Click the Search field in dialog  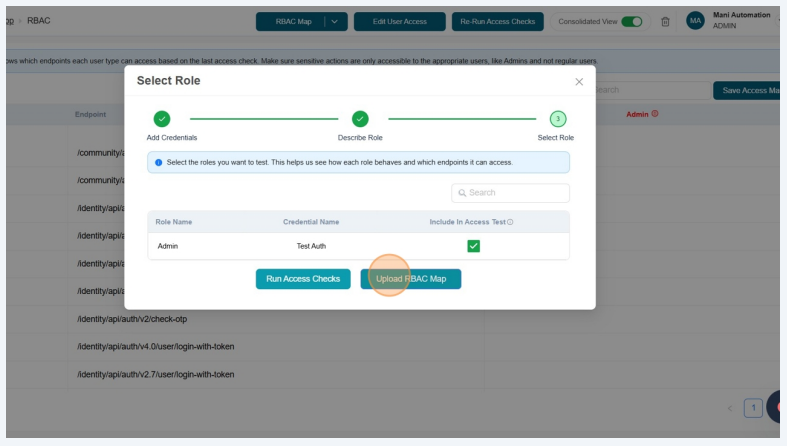510,193
